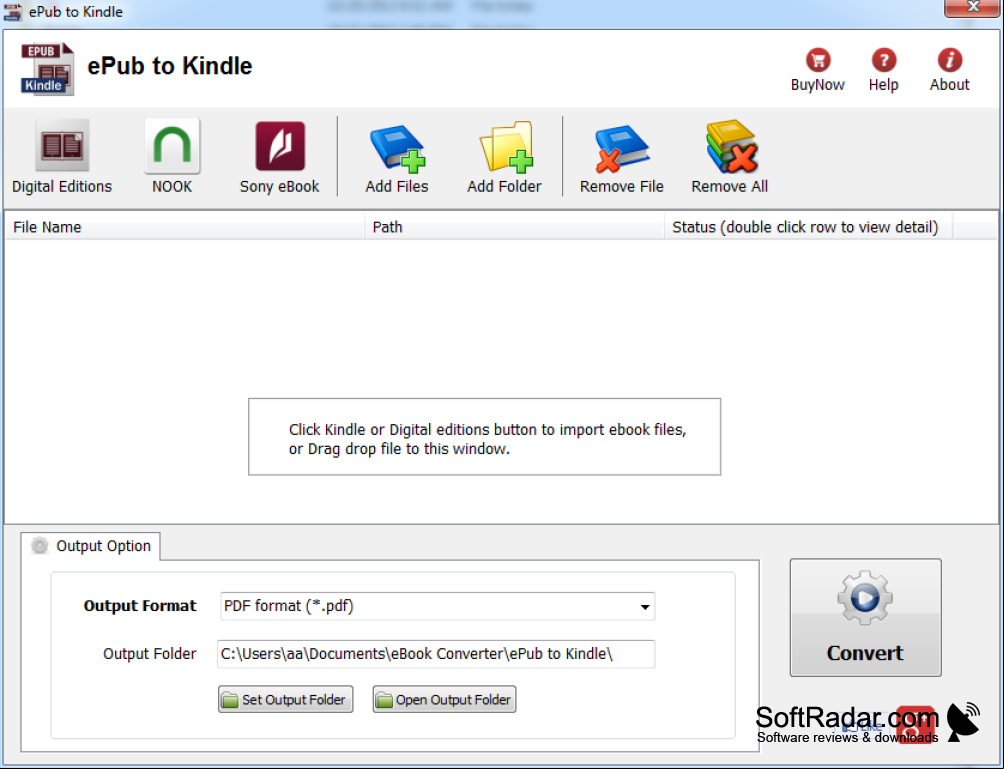Import books from Sony eBook

coord(279,157)
